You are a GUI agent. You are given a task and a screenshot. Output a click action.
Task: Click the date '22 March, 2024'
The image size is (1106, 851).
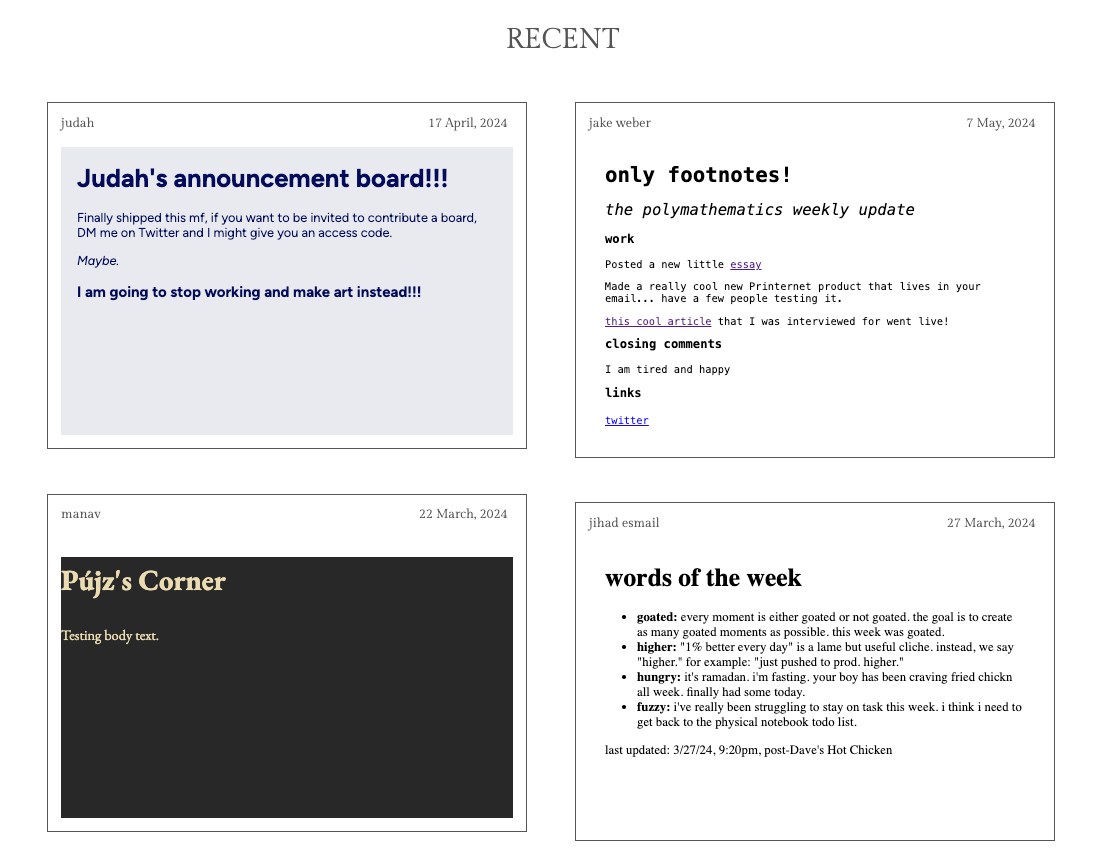tap(463, 514)
